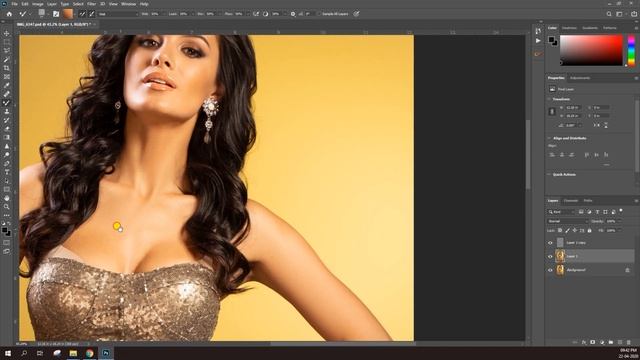640x360 pixels.
Task: Collapse the Quick Actions section
Action: click(x=549, y=174)
